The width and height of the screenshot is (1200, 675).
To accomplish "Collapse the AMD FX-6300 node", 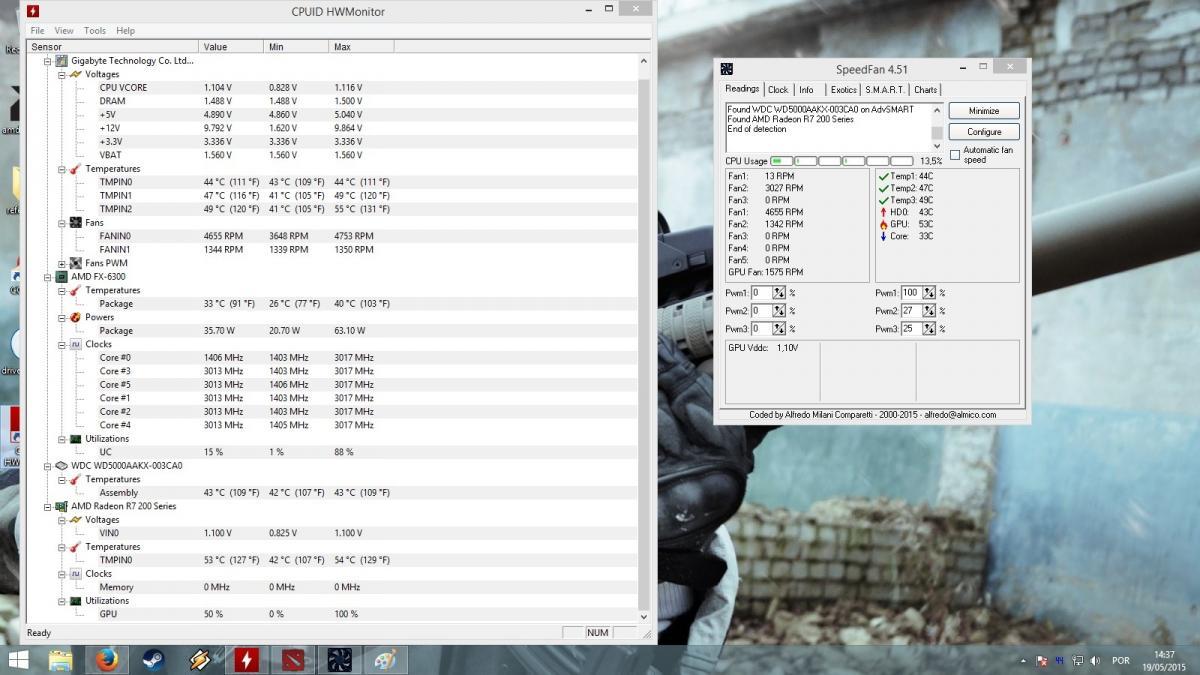I will (47, 276).
